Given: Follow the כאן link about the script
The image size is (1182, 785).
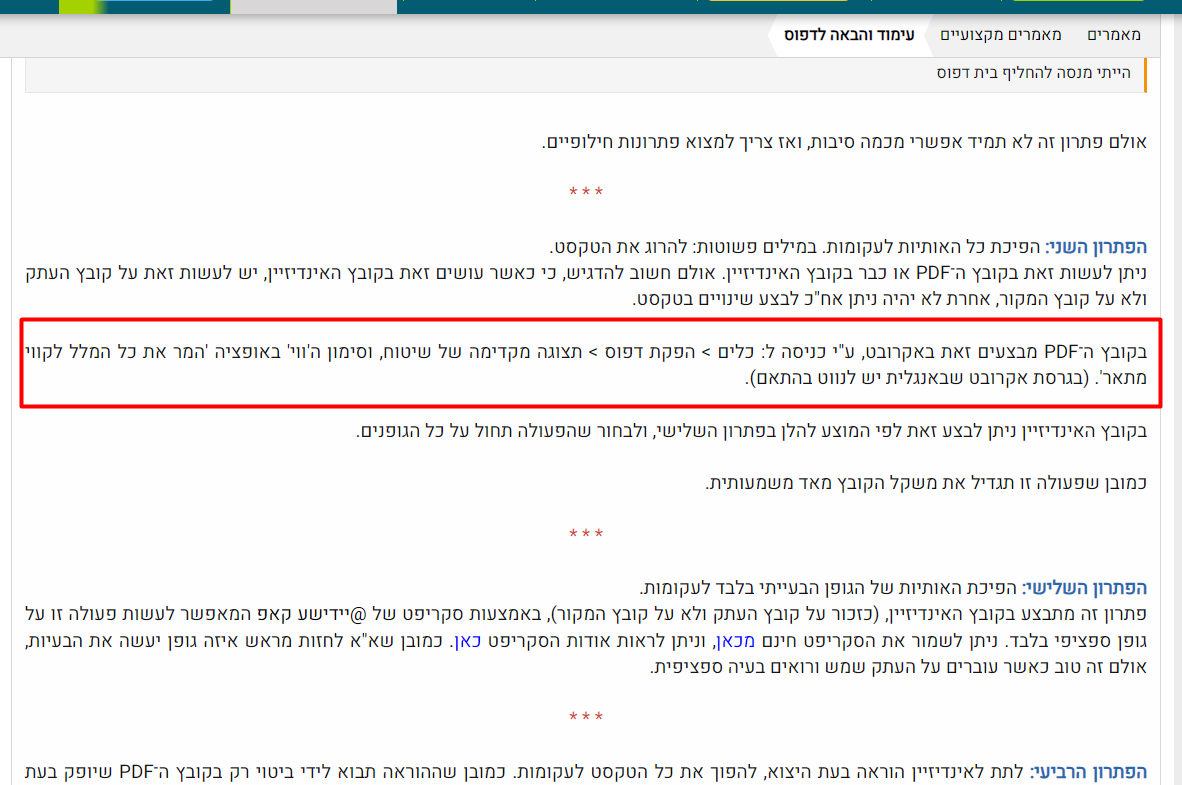Looking at the screenshot, I should coord(467,640).
